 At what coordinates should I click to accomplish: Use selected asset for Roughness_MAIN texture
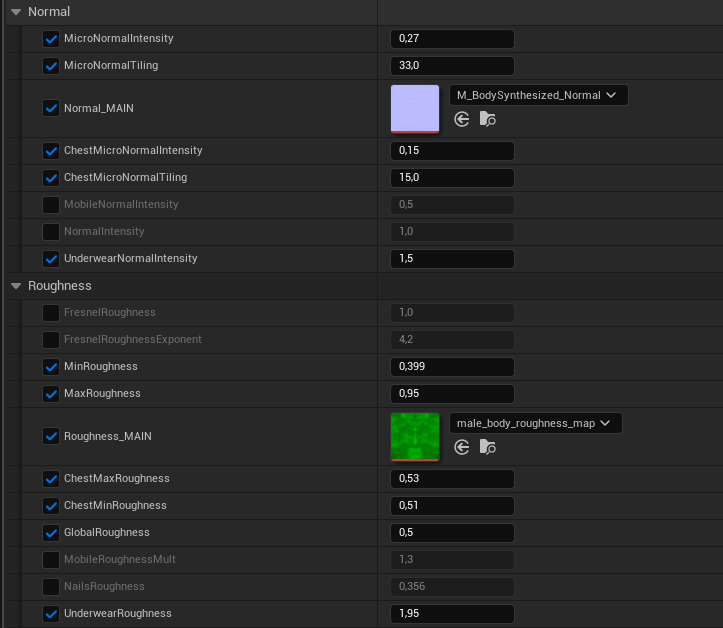(462, 447)
